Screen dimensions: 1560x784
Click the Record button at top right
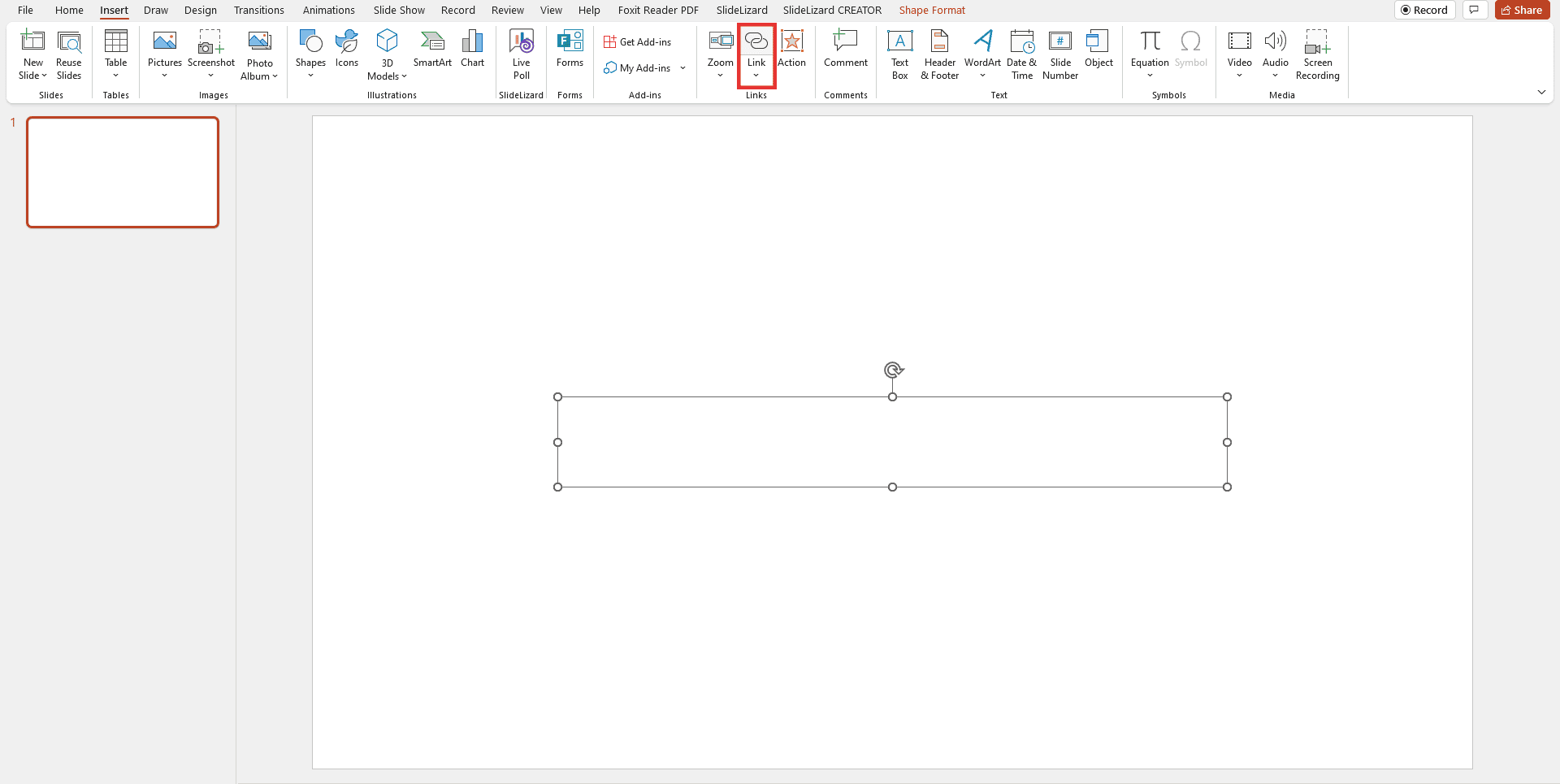pyautogui.click(x=1425, y=10)
